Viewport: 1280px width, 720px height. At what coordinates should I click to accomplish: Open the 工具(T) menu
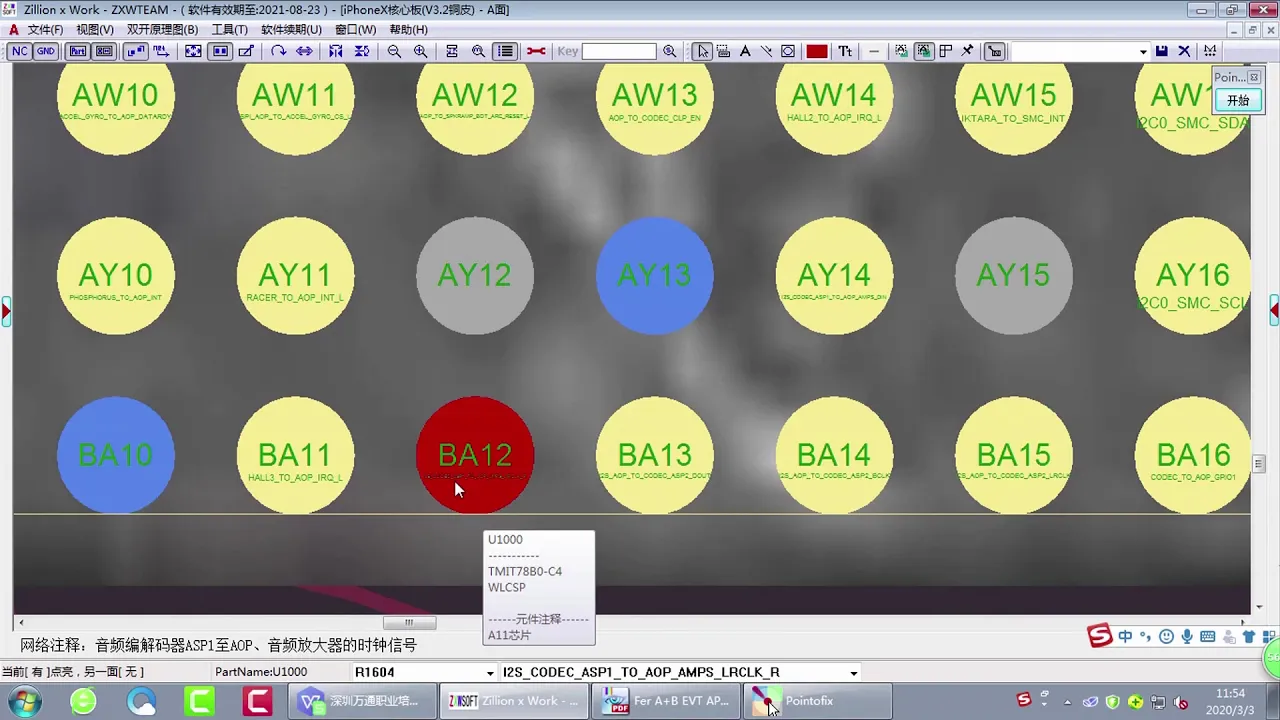229,29
